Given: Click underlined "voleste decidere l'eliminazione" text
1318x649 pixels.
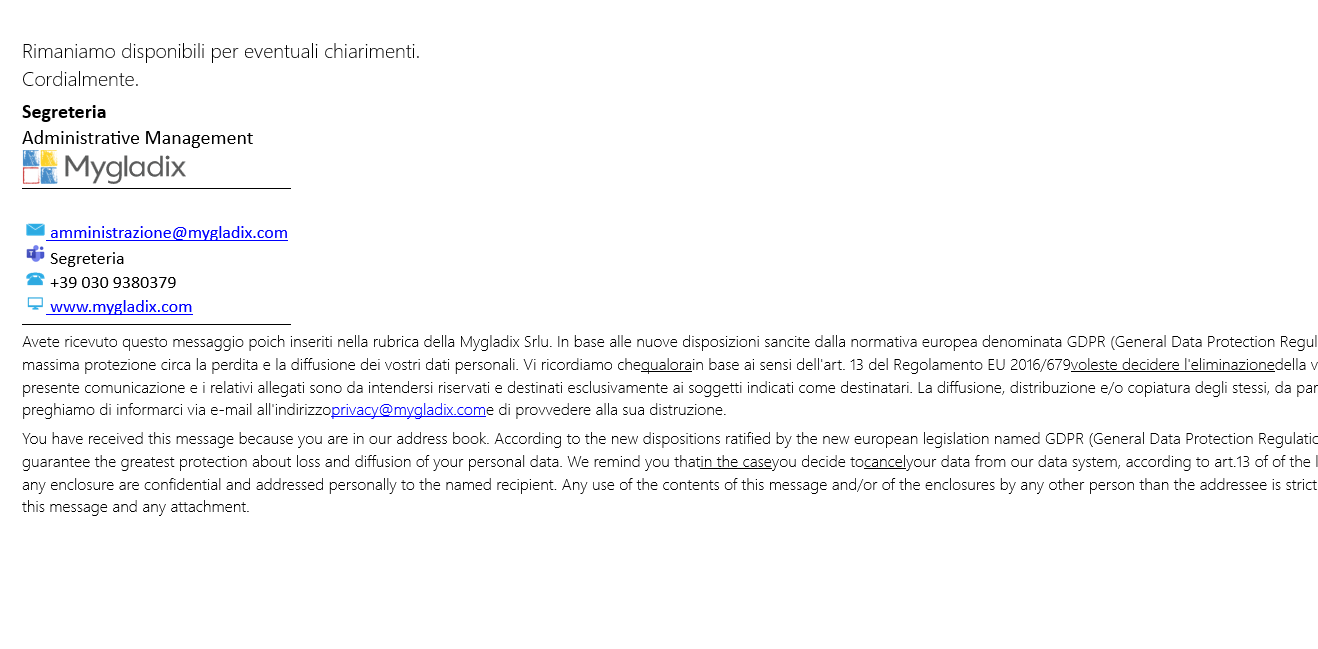Looking at the screenshot, I should [1173, 365].
